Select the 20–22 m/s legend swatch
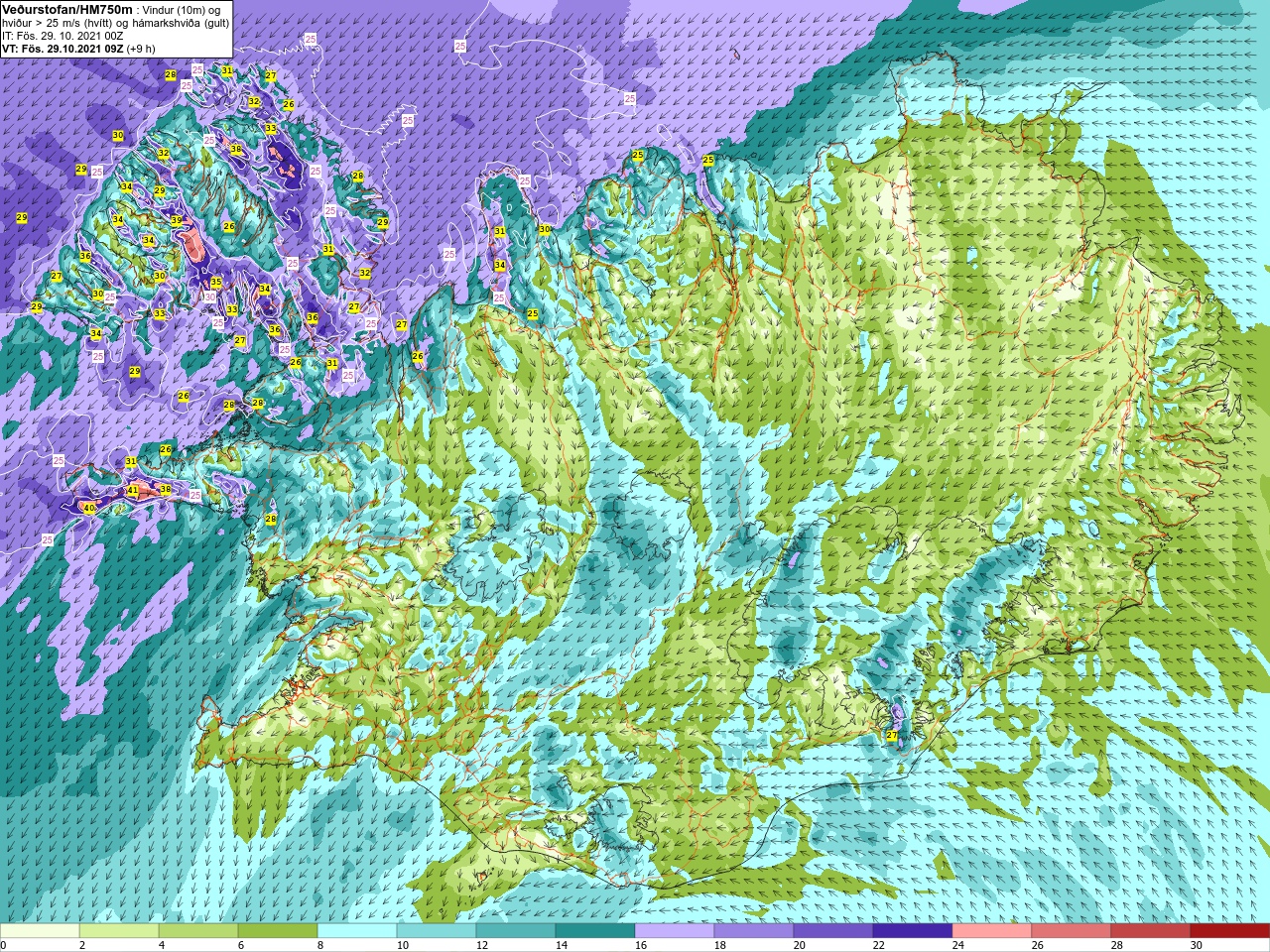The height and width of the screenshot is (952, 1270). [833, 931]
